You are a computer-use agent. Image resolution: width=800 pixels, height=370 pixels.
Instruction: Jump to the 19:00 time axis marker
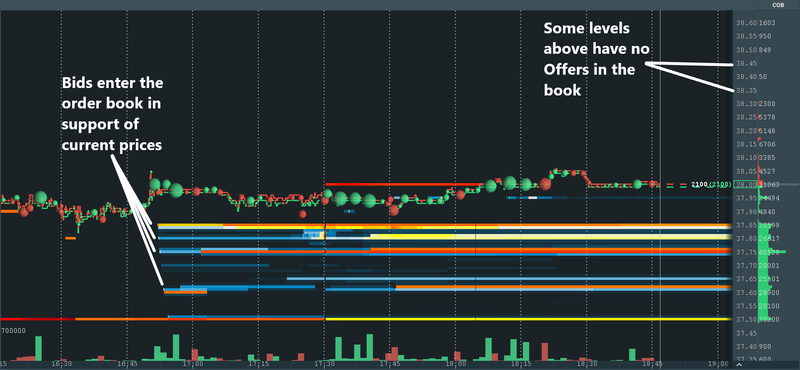coord(719,364)
